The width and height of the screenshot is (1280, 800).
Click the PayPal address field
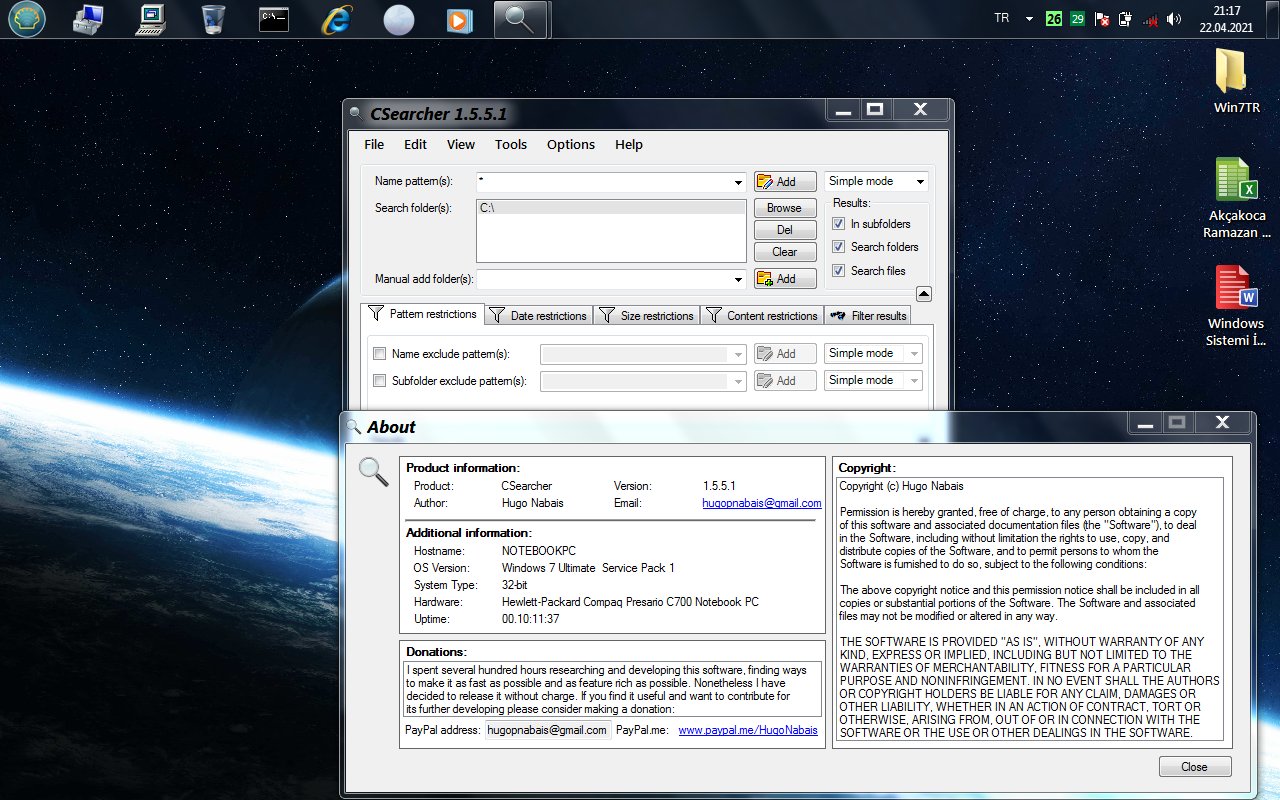click(548, 730)
